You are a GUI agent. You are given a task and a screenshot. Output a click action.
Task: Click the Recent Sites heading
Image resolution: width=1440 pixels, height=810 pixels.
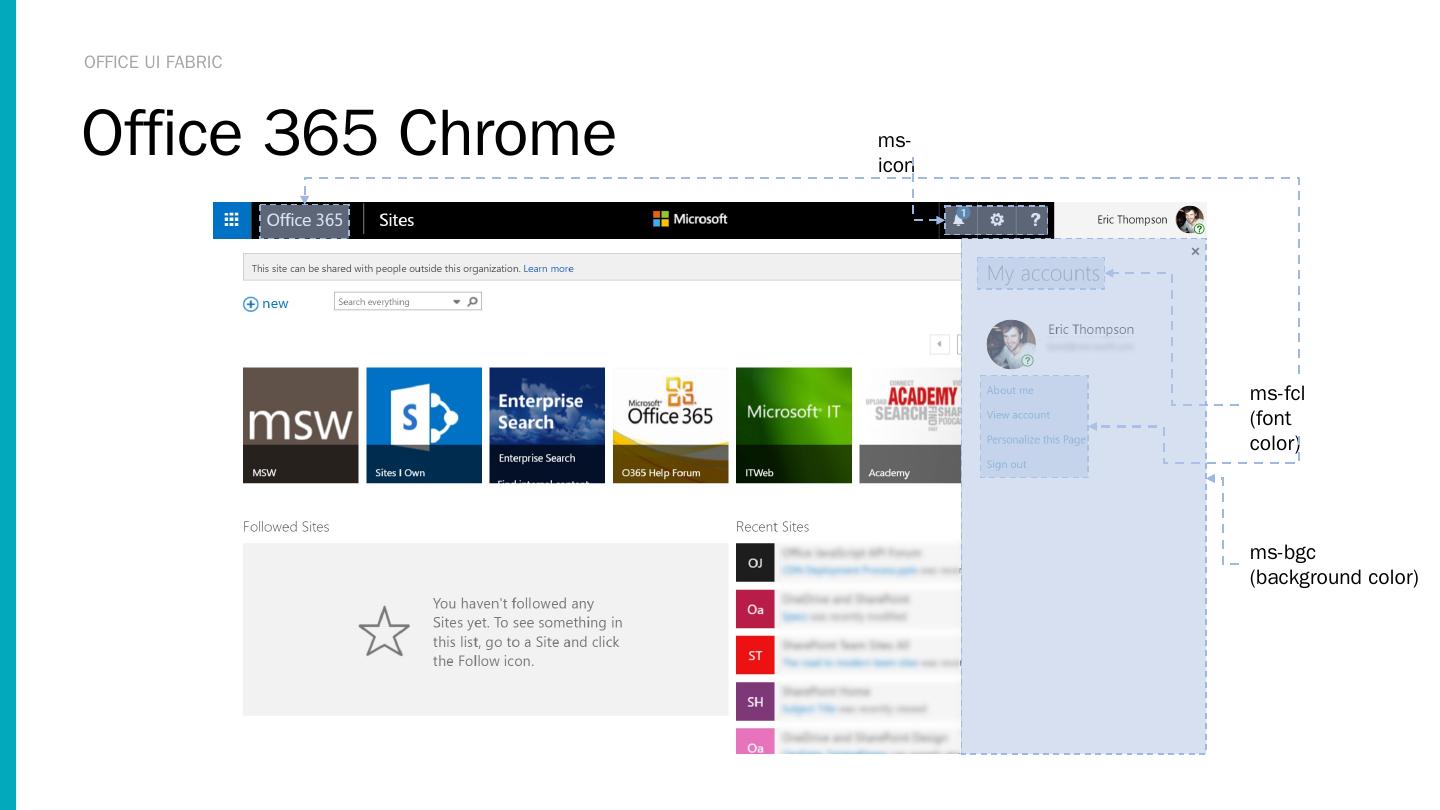point(773,526)
